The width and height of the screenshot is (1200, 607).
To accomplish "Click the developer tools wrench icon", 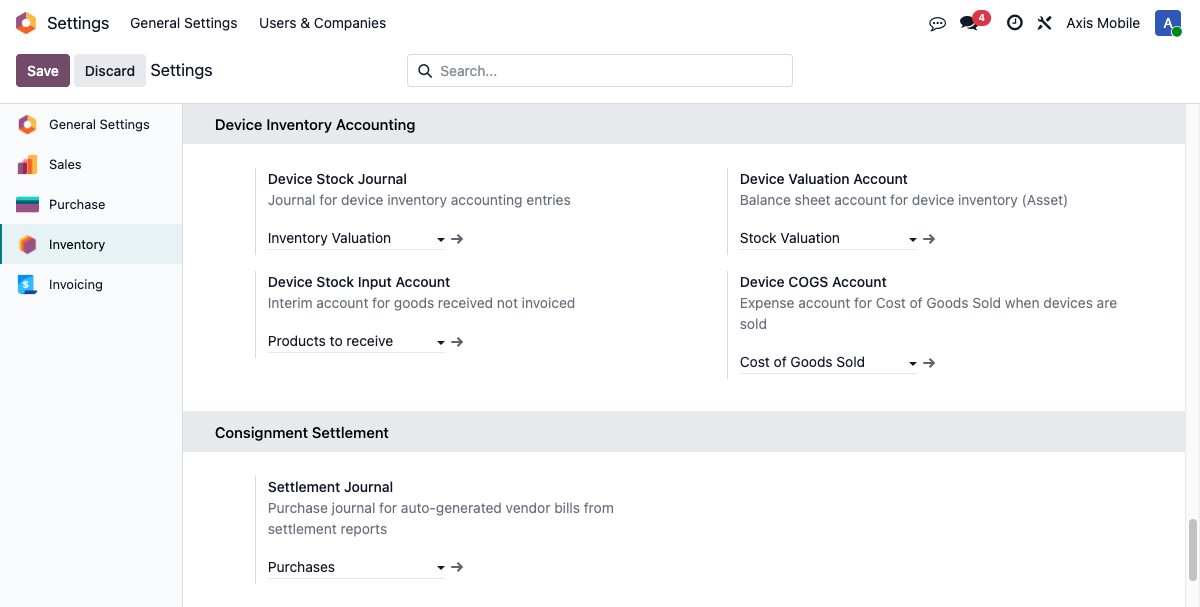I will 1044,23.
